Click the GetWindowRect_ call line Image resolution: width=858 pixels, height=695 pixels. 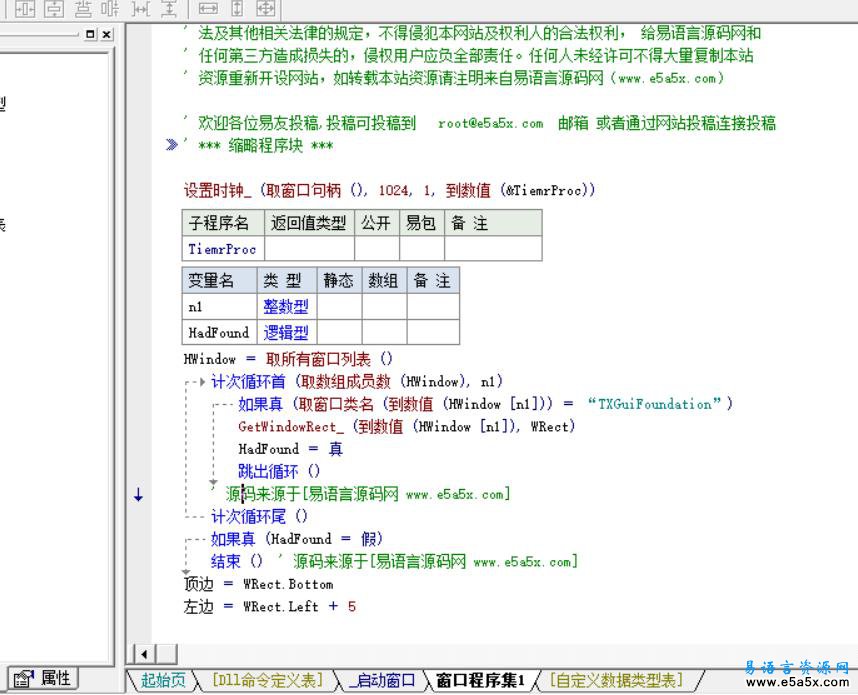pos(407,426)
